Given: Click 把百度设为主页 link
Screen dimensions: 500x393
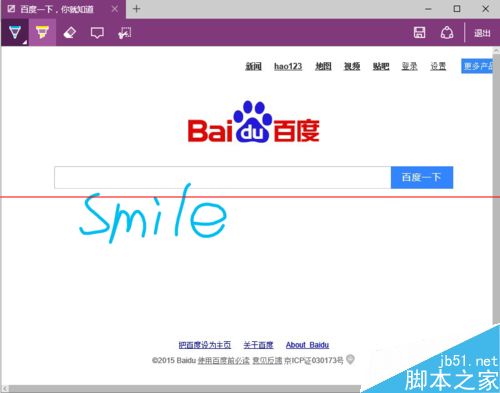Looking at the screenshot, I should [x=205, y=345].
